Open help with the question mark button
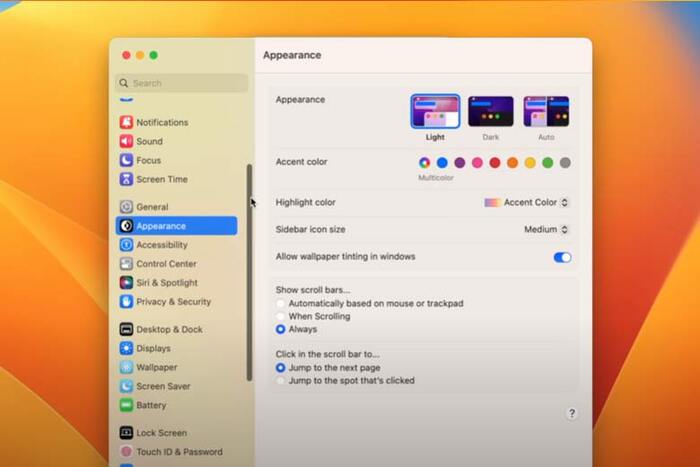700x467 pixels. (571, 413)
